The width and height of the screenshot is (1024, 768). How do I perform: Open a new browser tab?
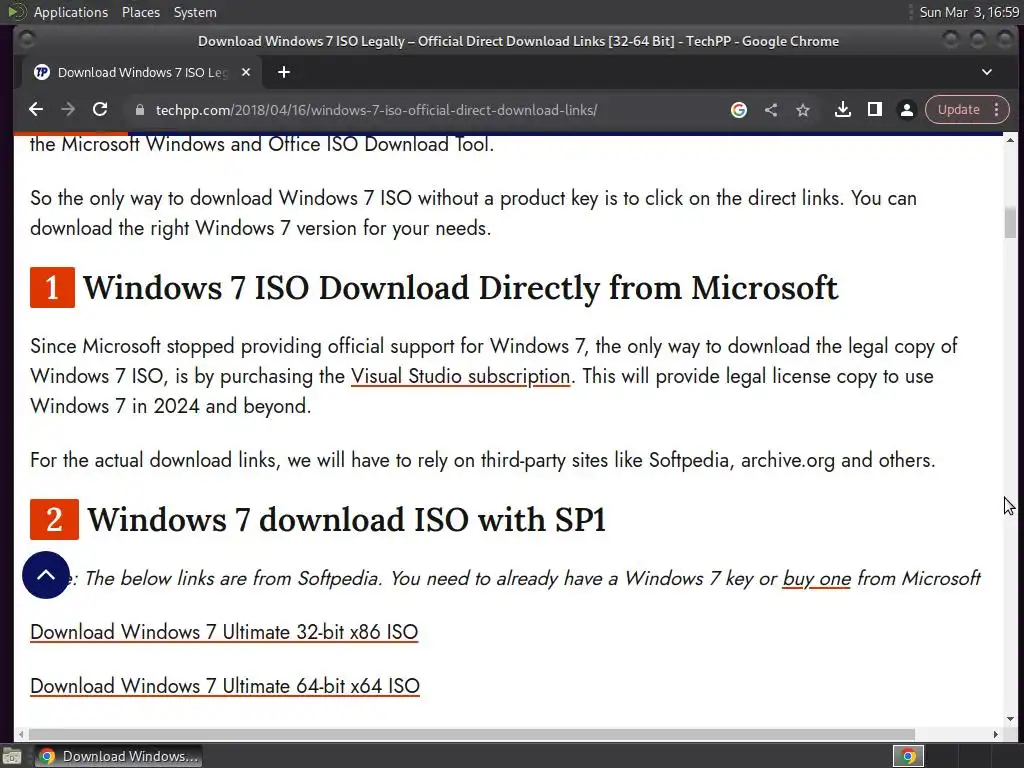pos(283,72)
